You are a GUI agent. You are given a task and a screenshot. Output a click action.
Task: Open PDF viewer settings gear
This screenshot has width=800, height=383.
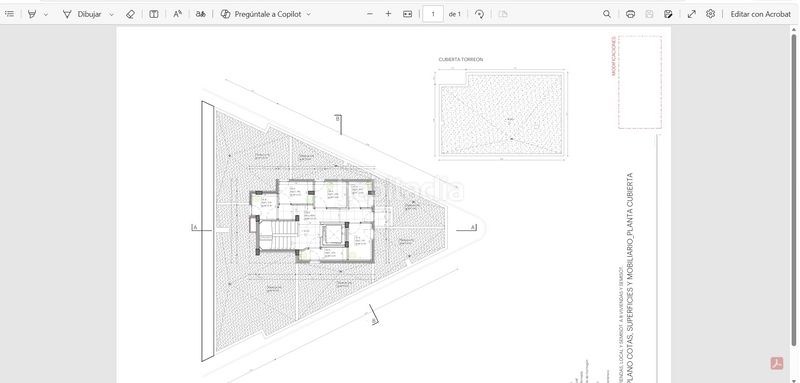710,14
